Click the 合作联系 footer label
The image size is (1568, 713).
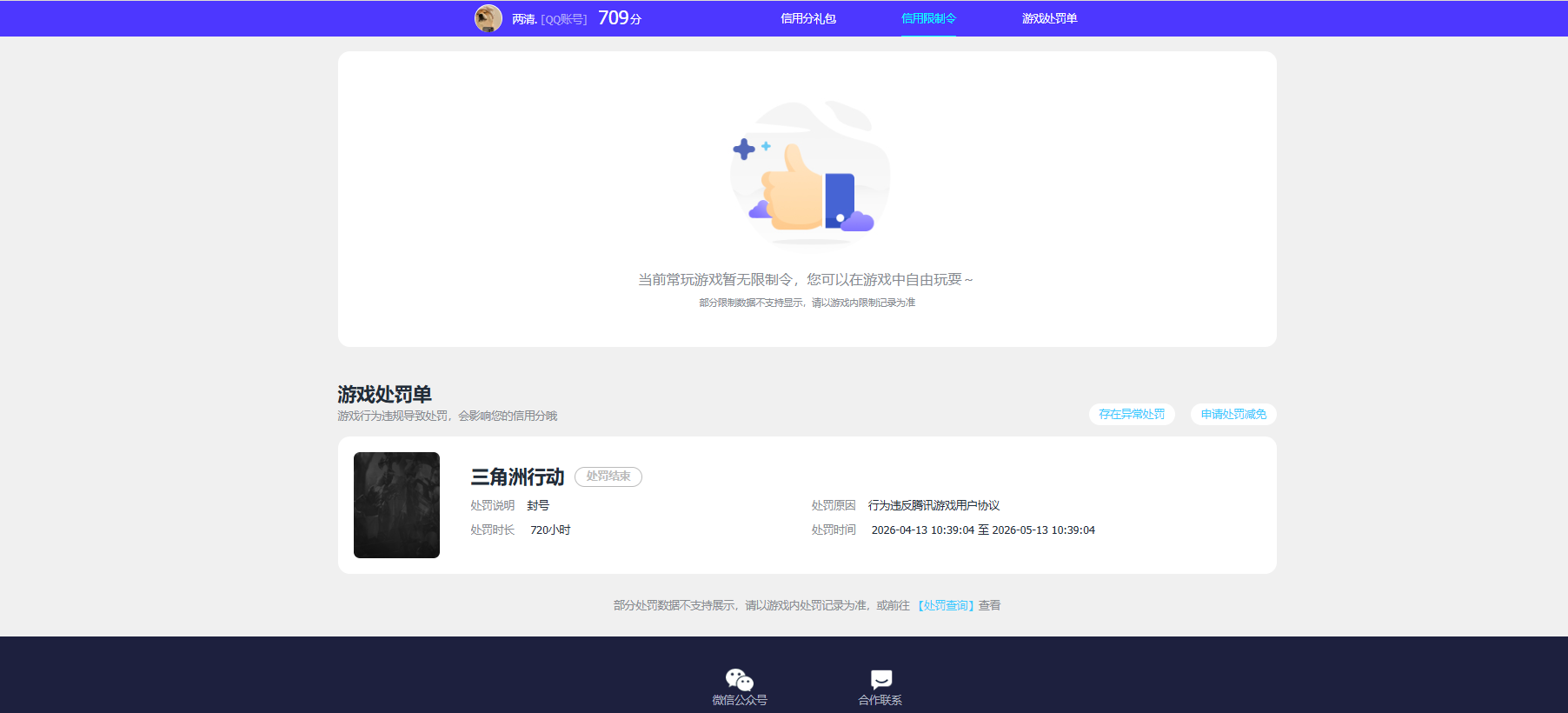880,700
